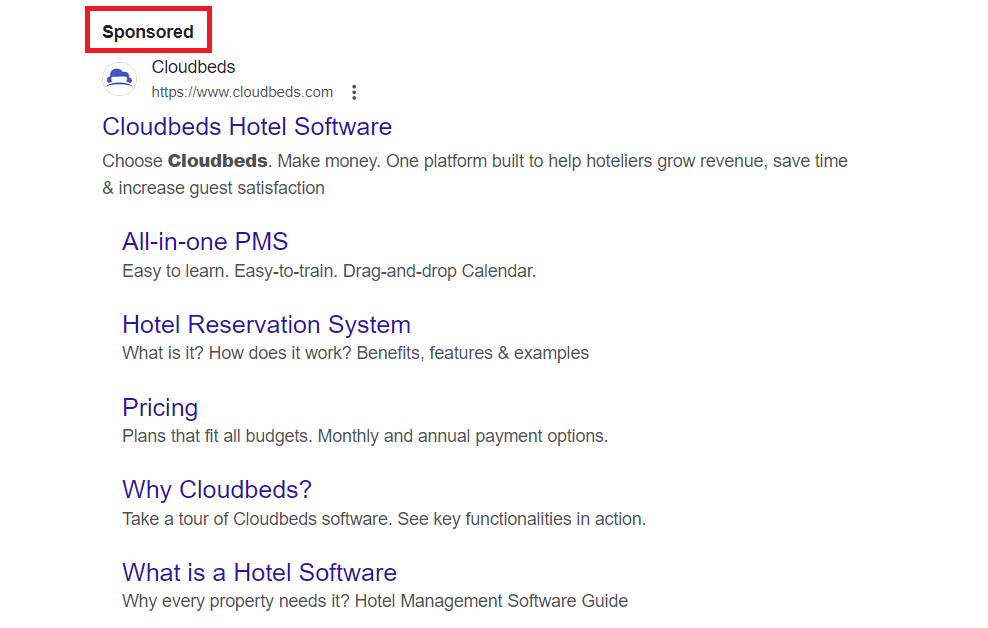988x628 pixels.
Task: Open the All-in-one PMS sitelink
Action: point(205,241)
